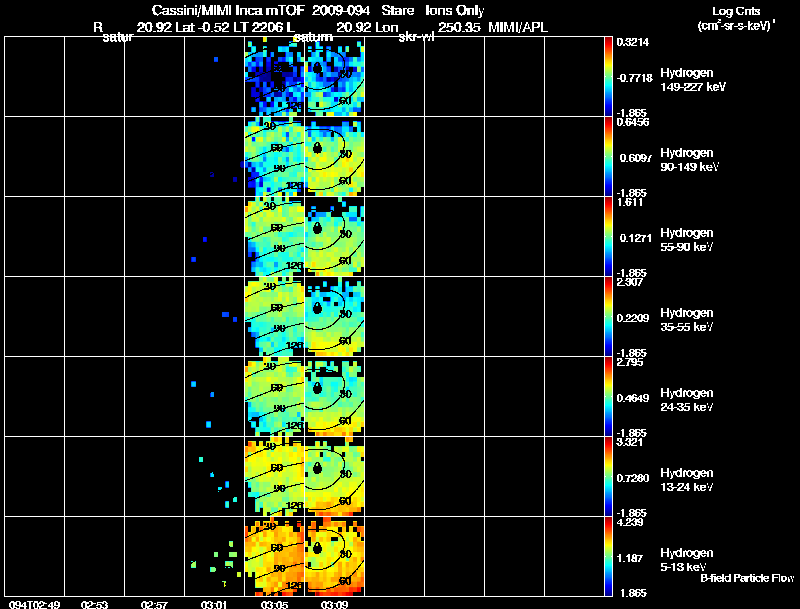Click the color bar midpoint value 0.7280
Screen dimensions: 800x609
(x=633, y=478)
